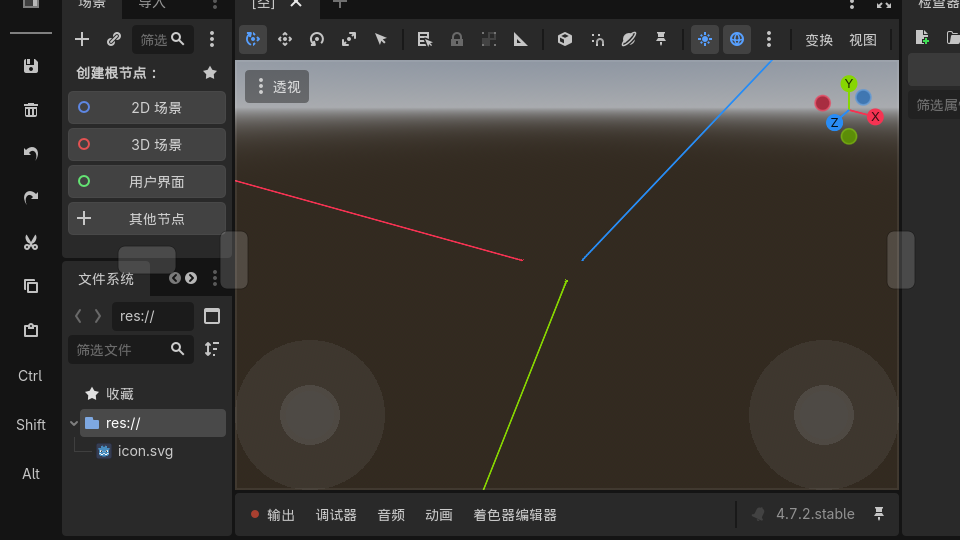Go back in filesystem path history
Viewport: 960px width, 540px height.
pyautogui.click(x=78, y=316)
